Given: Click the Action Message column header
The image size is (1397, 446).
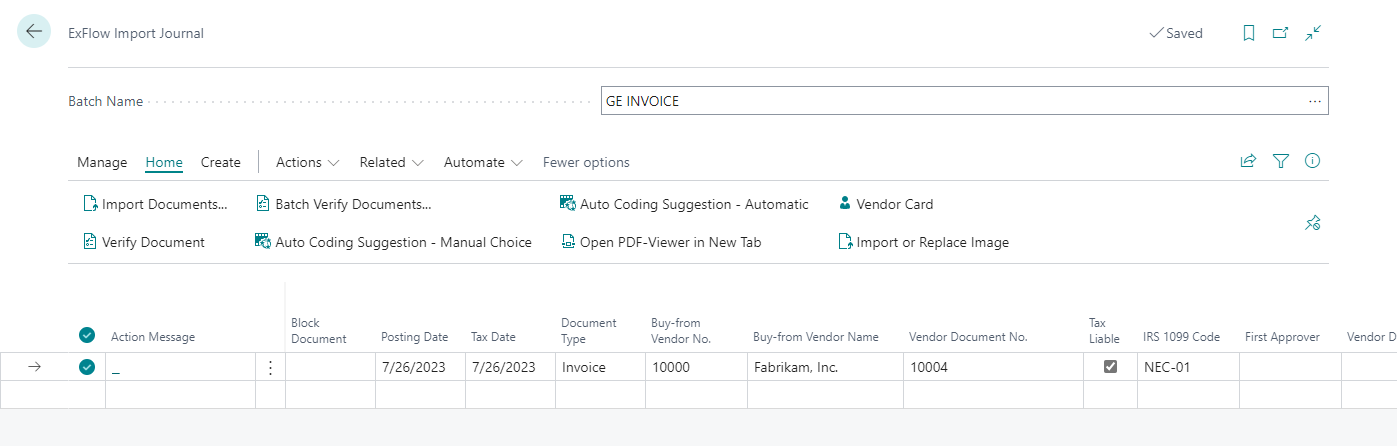Looking at the screenshot, I should click(153, 337).
